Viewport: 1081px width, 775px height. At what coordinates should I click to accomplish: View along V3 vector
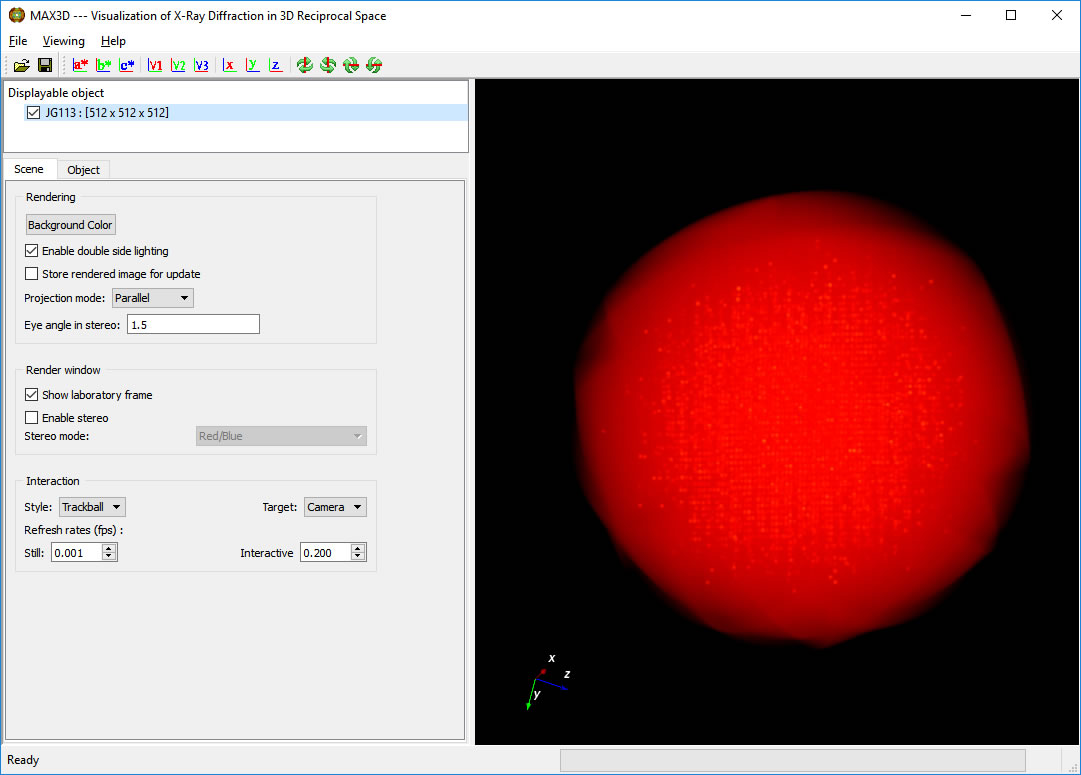[201, 66]
